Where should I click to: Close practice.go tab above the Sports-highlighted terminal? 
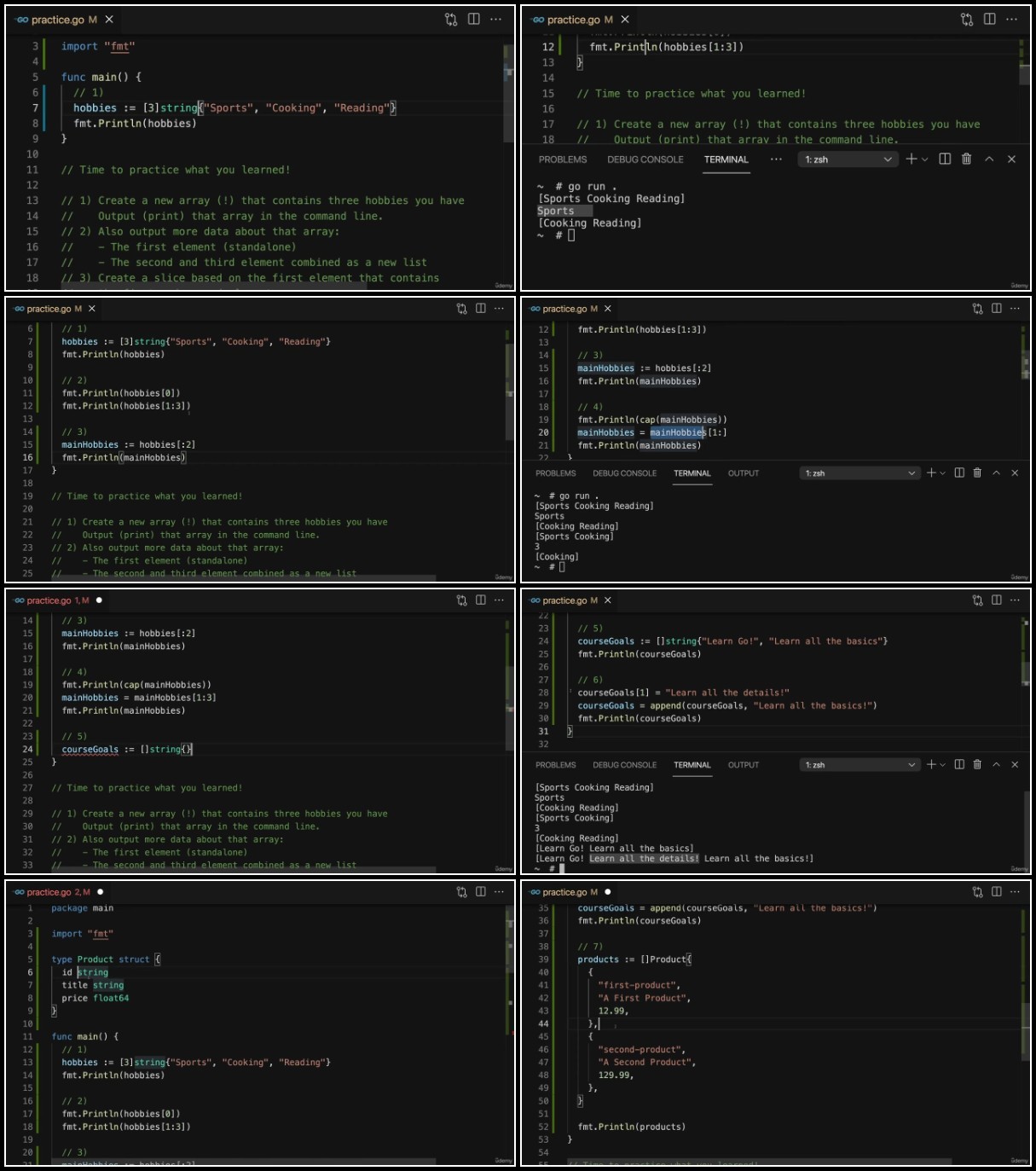coord(625,19)
